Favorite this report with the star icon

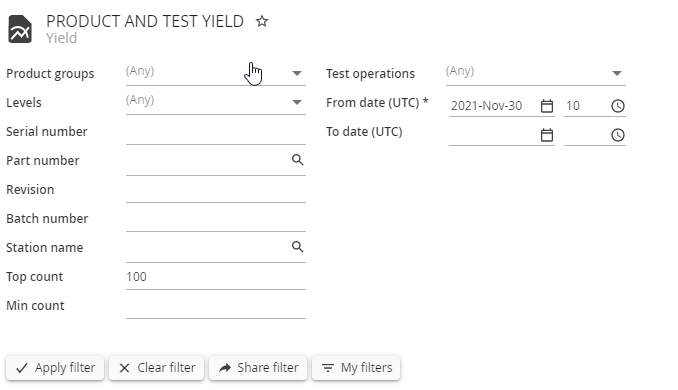(x=262, y=21)
